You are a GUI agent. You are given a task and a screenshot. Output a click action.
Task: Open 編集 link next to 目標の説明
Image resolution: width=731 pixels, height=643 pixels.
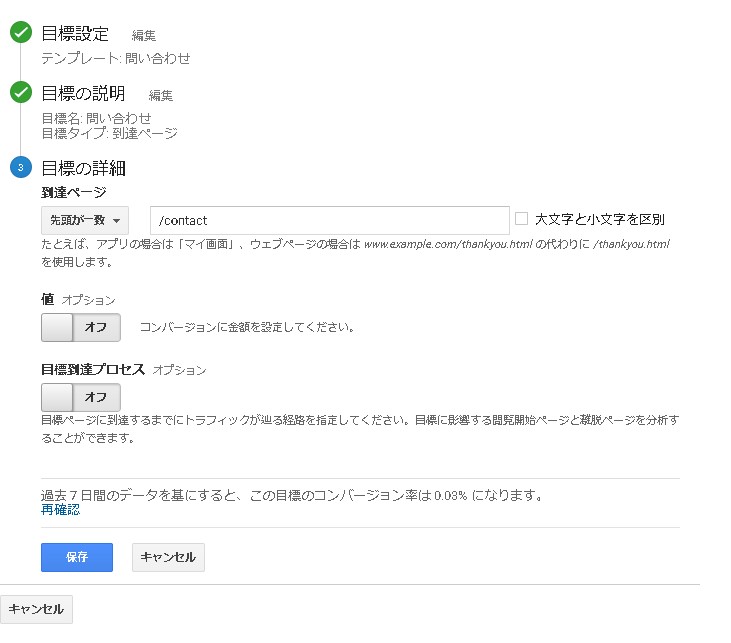click(x=161, y=96)
